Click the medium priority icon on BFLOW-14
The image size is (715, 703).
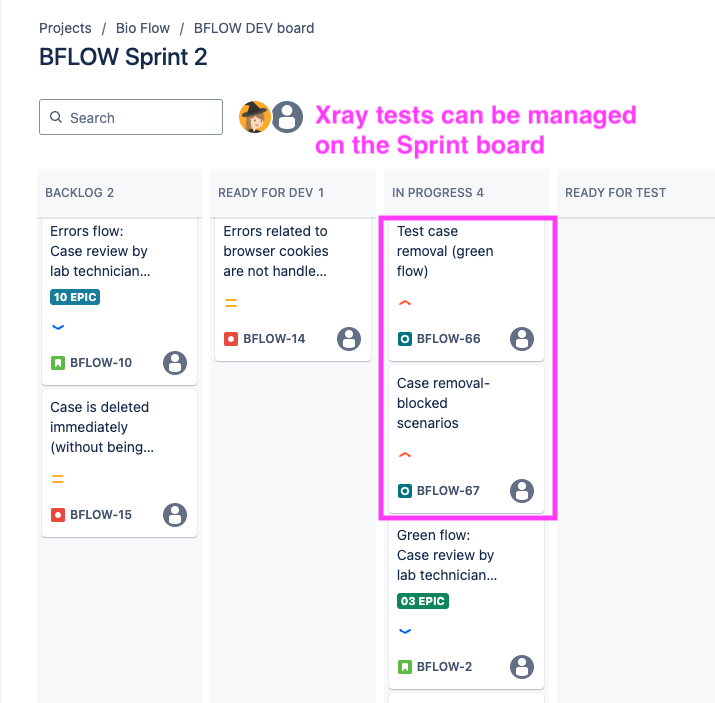[231, 303]
